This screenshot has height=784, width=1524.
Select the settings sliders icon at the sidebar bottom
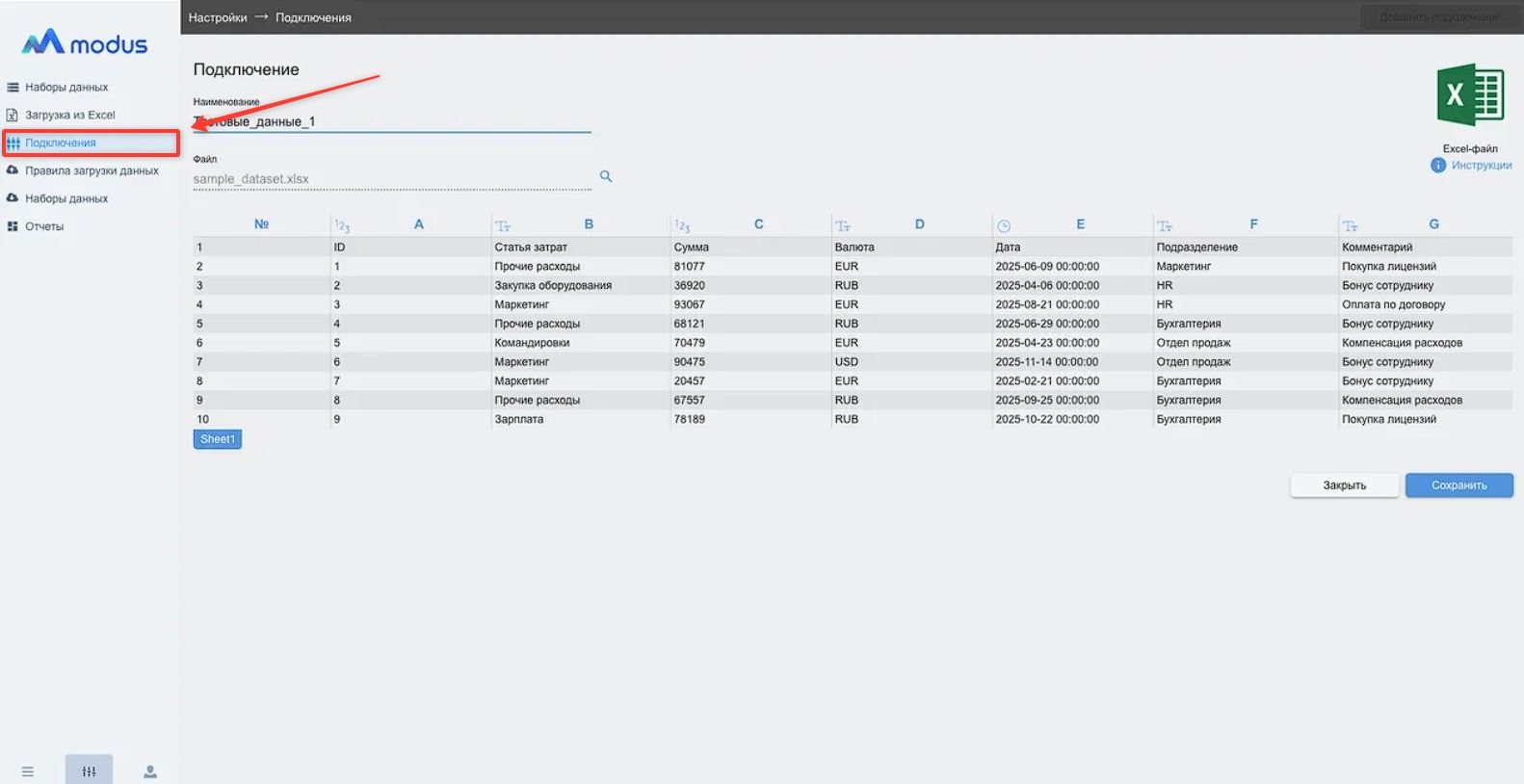[x=89, y=771]
